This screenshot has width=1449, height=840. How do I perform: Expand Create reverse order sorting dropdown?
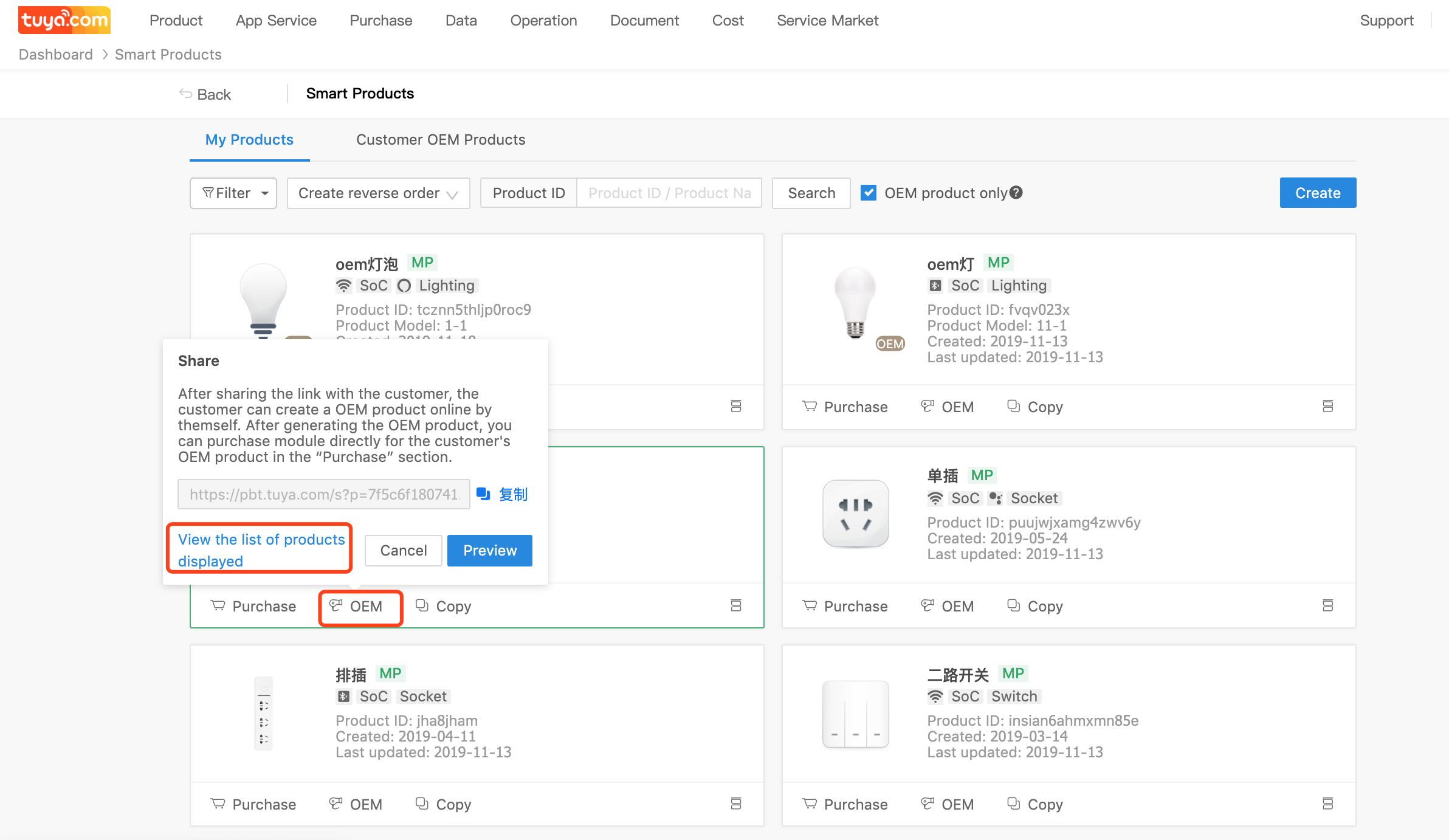378,193
